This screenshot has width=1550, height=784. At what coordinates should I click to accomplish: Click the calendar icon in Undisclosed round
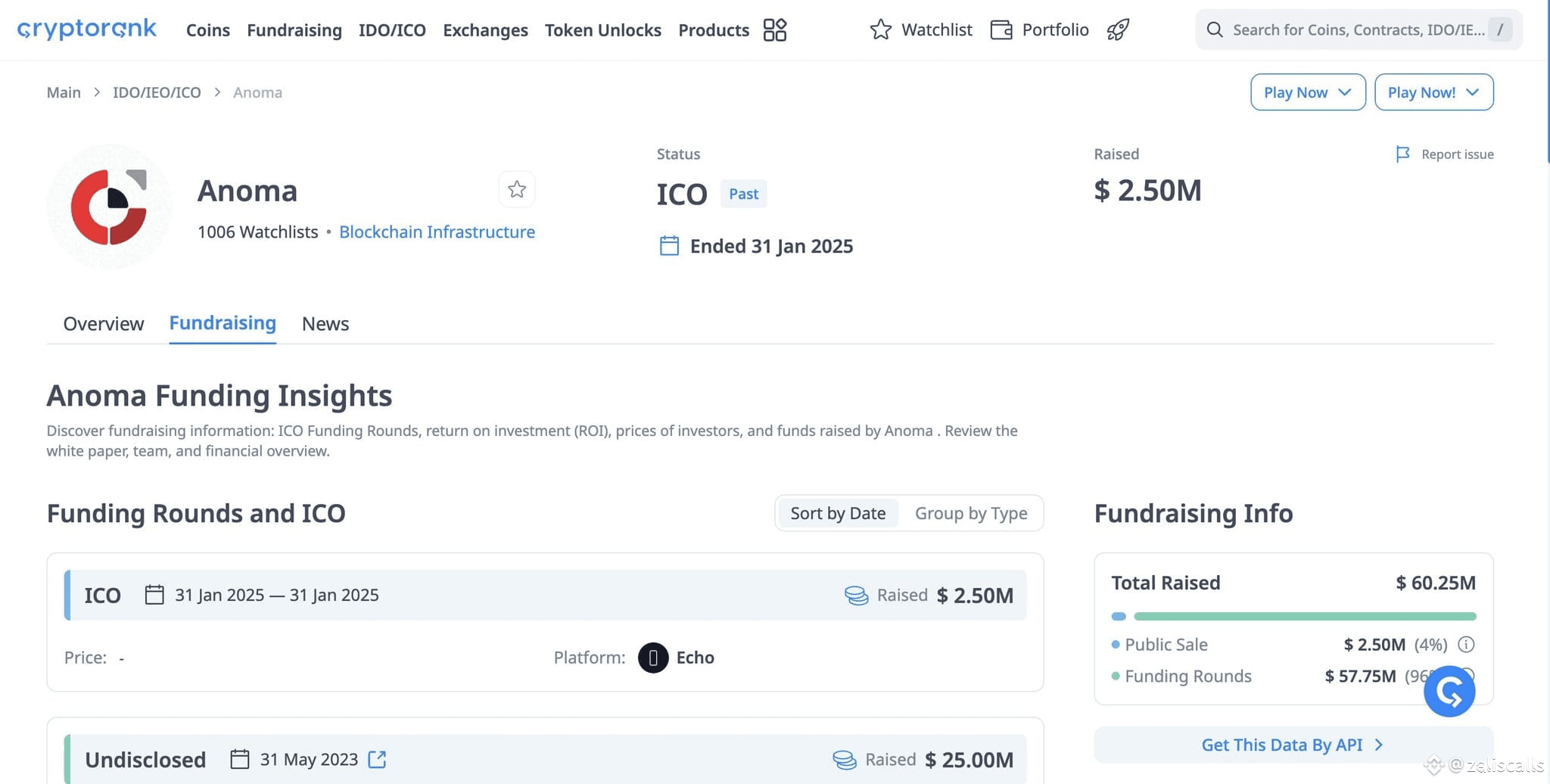240,759
